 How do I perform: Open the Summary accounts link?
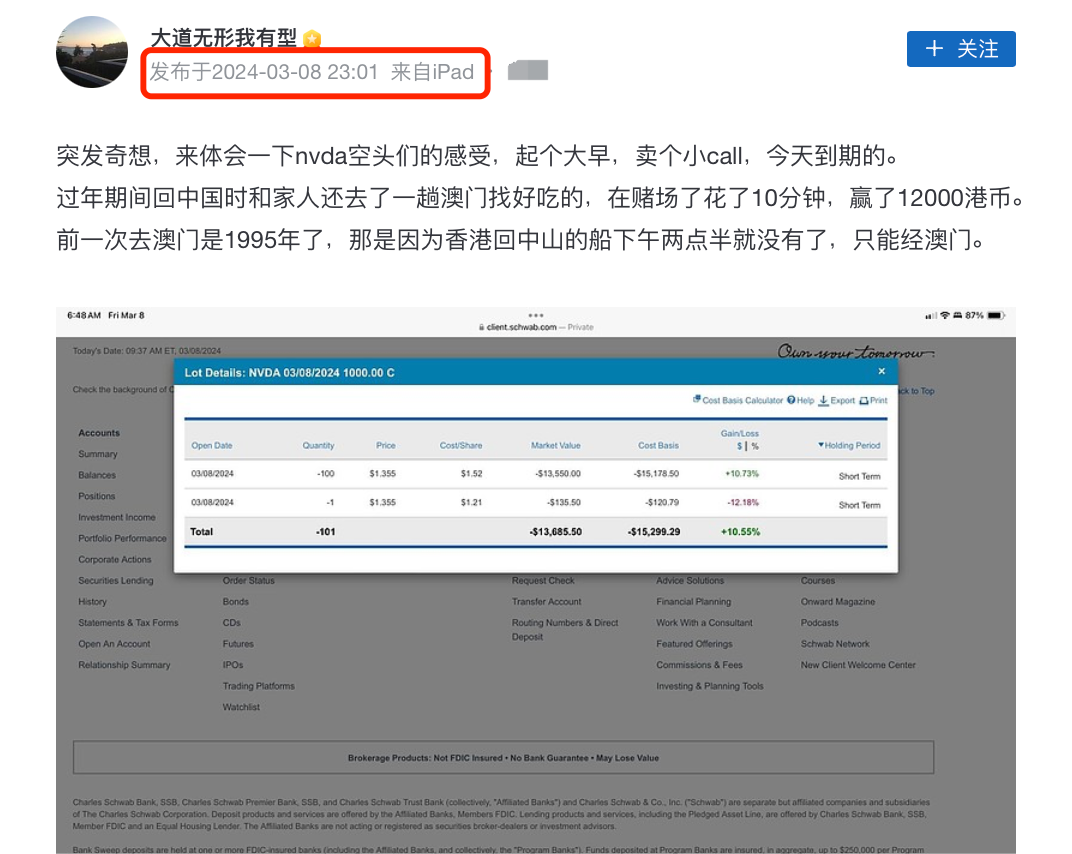click(98, 454)
